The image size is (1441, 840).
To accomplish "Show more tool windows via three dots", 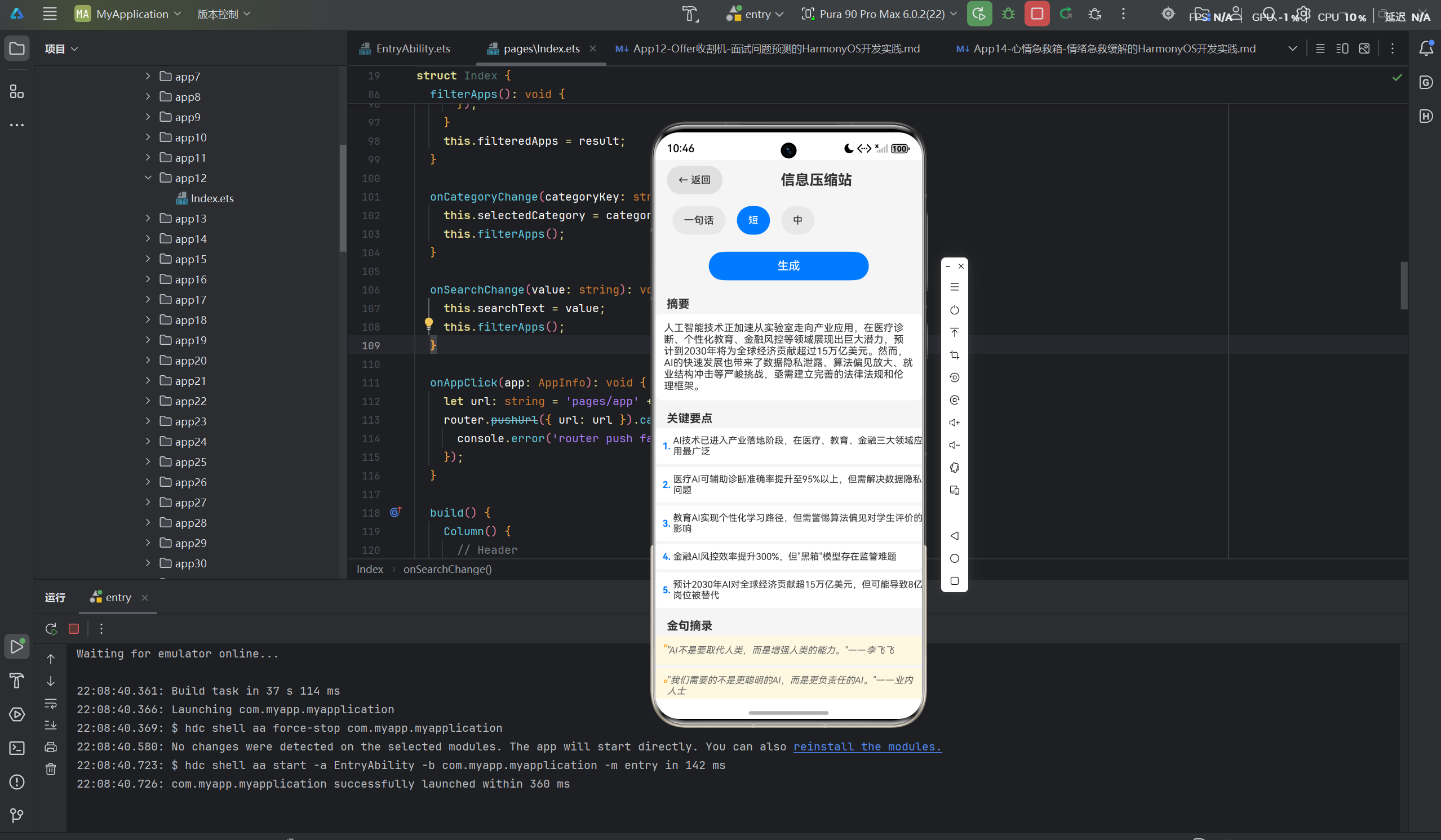I will (x=16, y=125).
